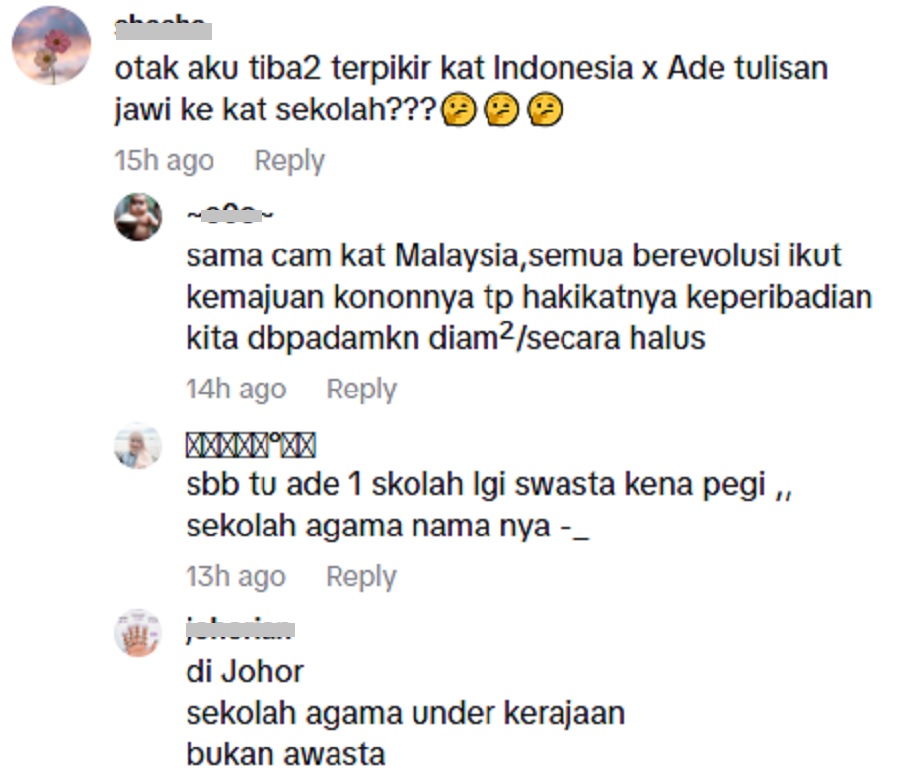Open the flower avatar profile picture

click(x=52, y=45)
